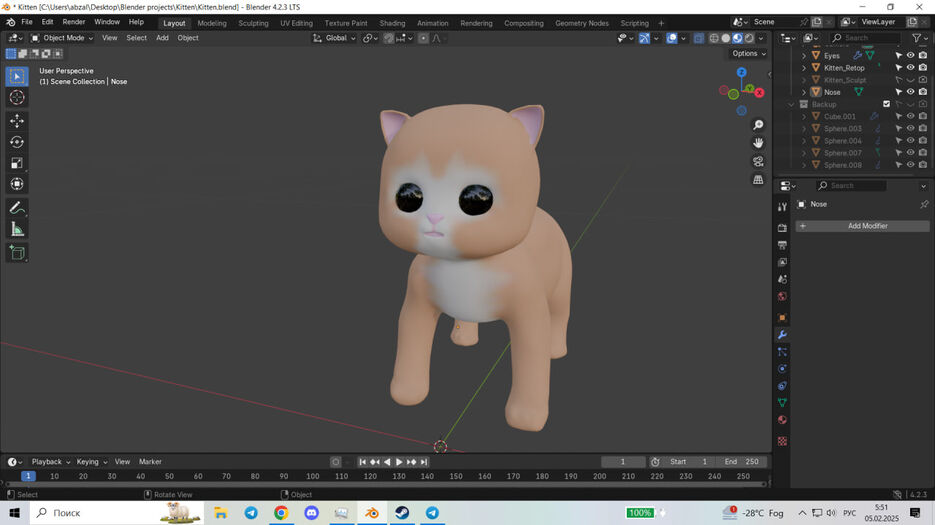The image size is (935, 525).
Task: Open the Tool properties tab
Action: [x=782, y=207]
